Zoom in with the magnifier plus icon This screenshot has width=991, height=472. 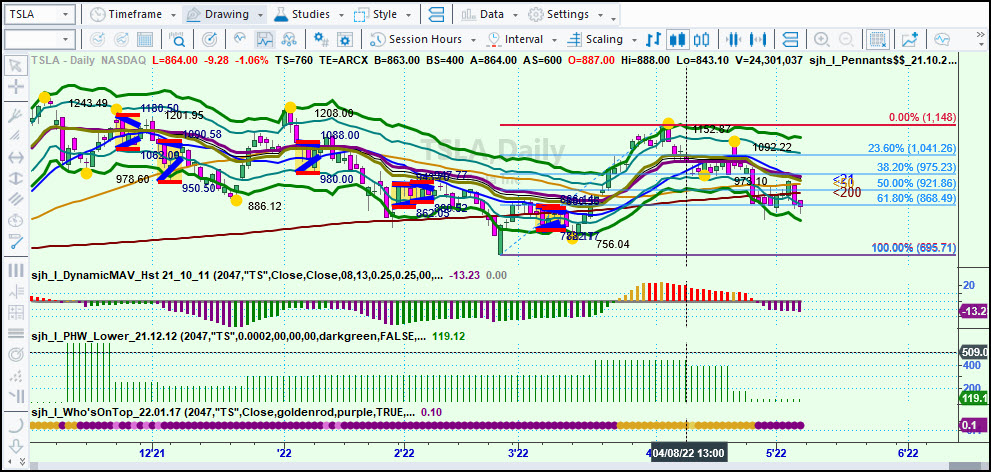click(x=822, y=39)
